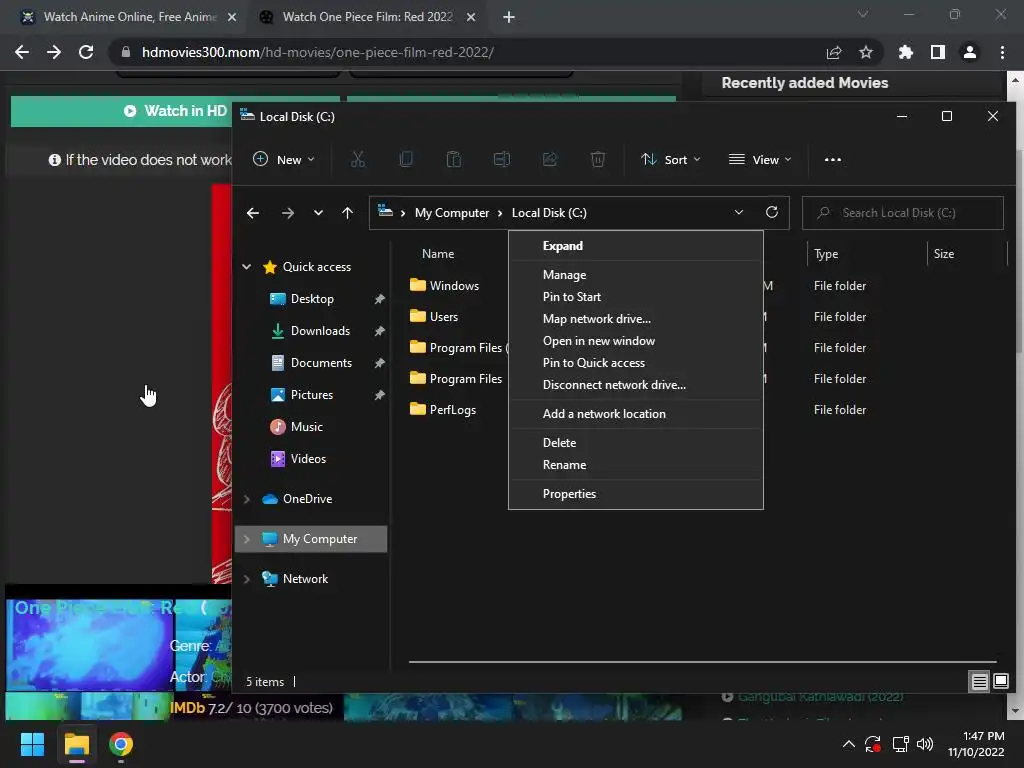Open Chrome three-dot menu
The width and height of the screenshot is (1024, 768).
[1002, 52]
